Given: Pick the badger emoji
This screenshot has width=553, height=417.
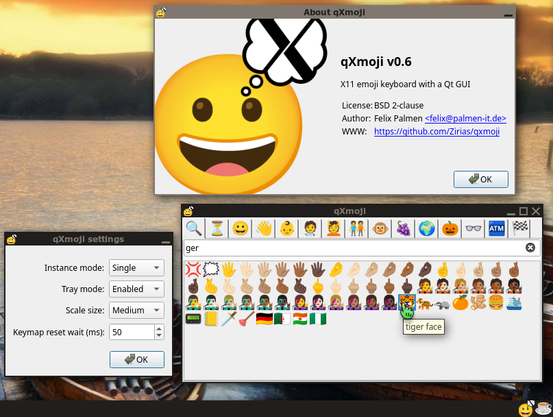Looking at the screenshot, I should [443, 303].
